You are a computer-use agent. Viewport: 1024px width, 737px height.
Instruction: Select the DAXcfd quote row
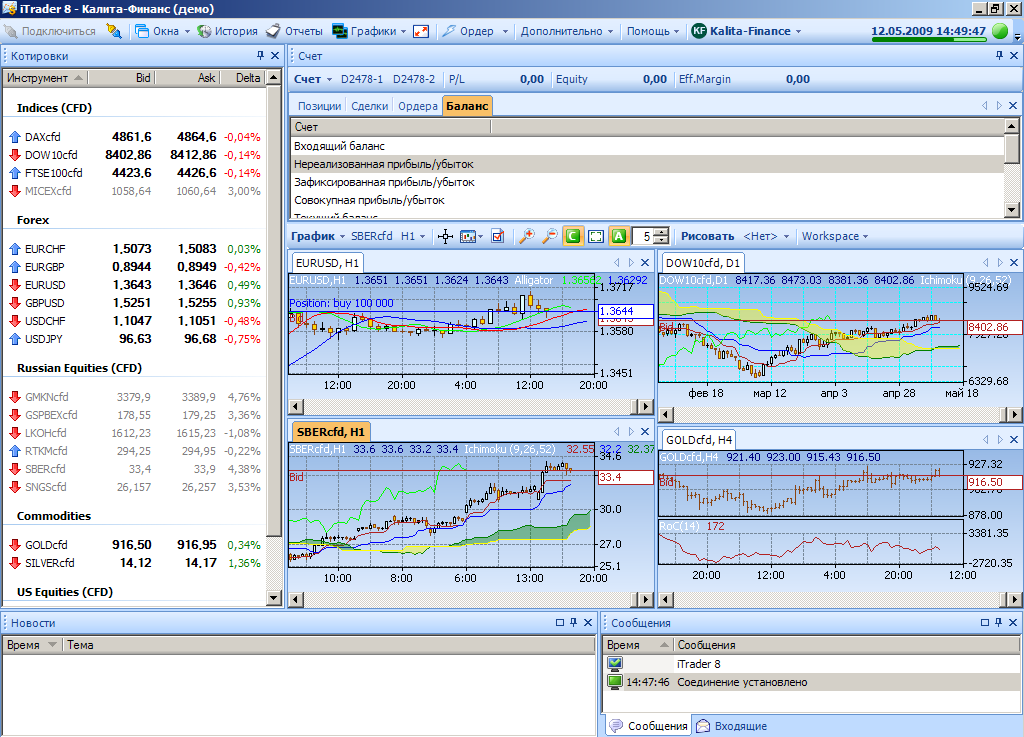135,137
